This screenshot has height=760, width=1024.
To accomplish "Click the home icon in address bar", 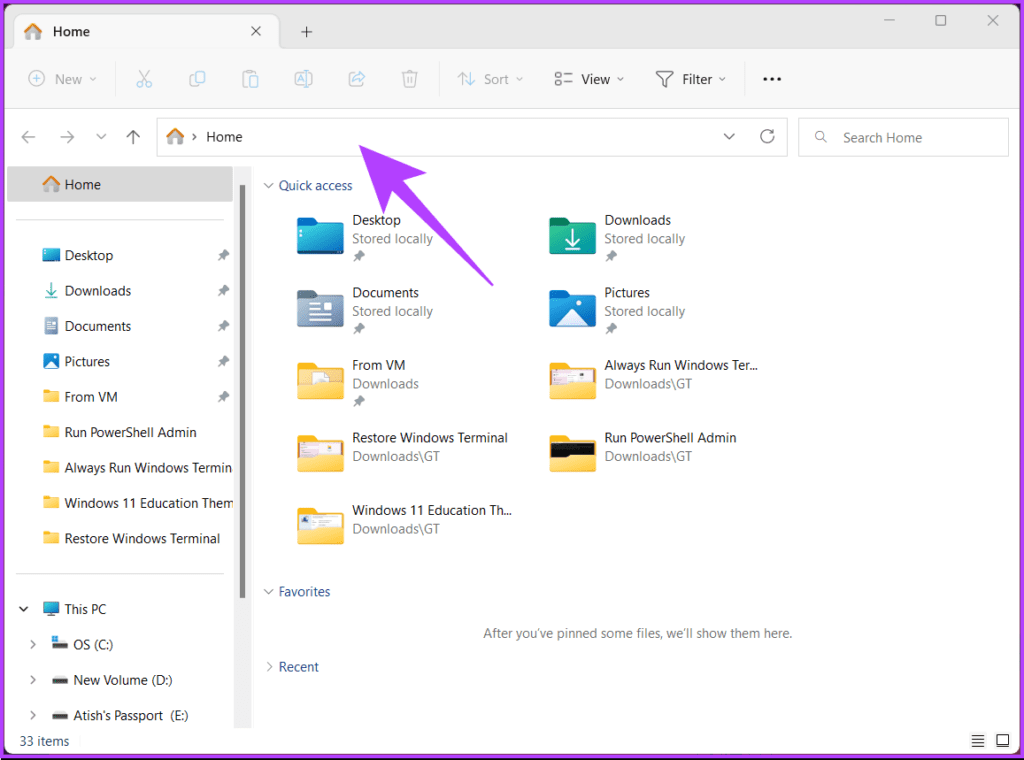I will click(x=175, y=136).
